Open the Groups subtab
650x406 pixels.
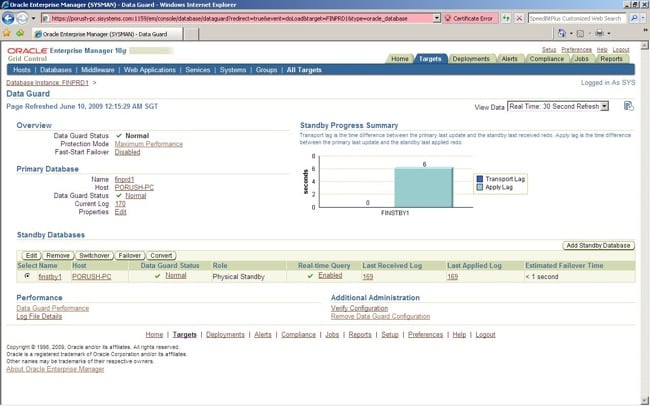coord(266,70)
